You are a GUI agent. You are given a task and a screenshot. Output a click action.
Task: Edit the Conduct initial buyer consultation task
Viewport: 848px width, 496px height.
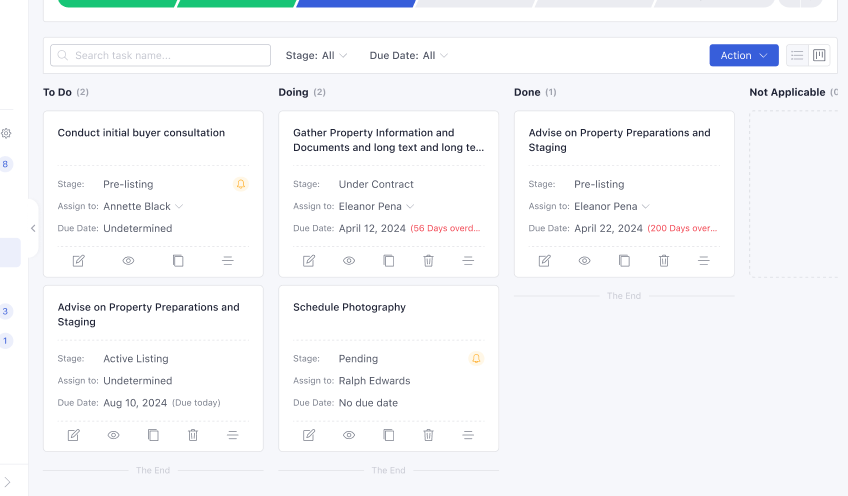point(78,261)
